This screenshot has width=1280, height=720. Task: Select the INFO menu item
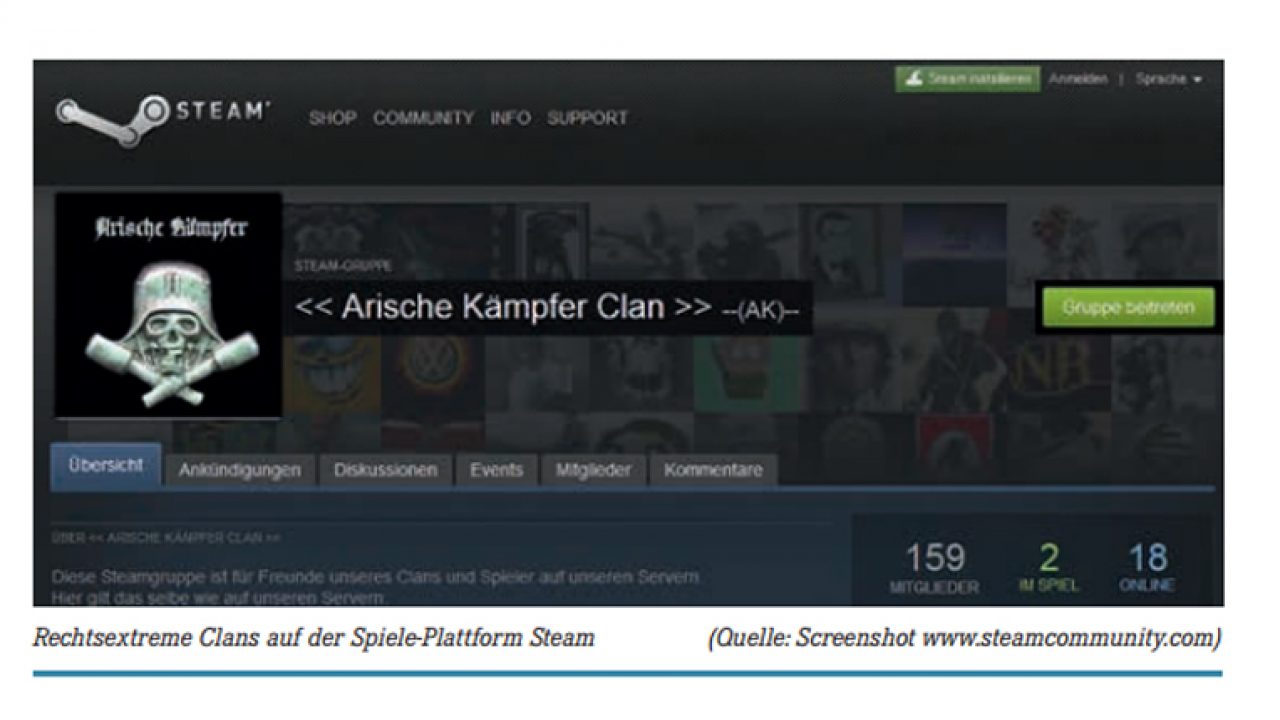click(x=510, y=118)
